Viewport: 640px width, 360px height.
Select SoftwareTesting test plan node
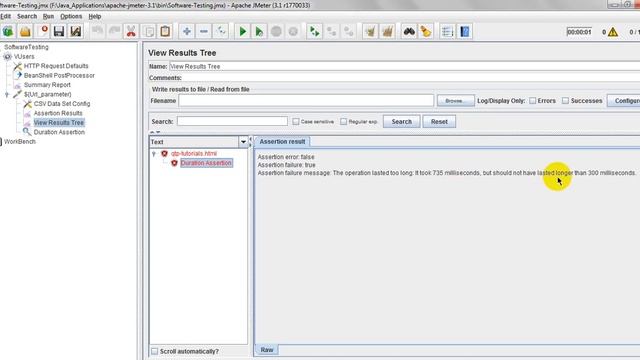click(x=26, y=47)
